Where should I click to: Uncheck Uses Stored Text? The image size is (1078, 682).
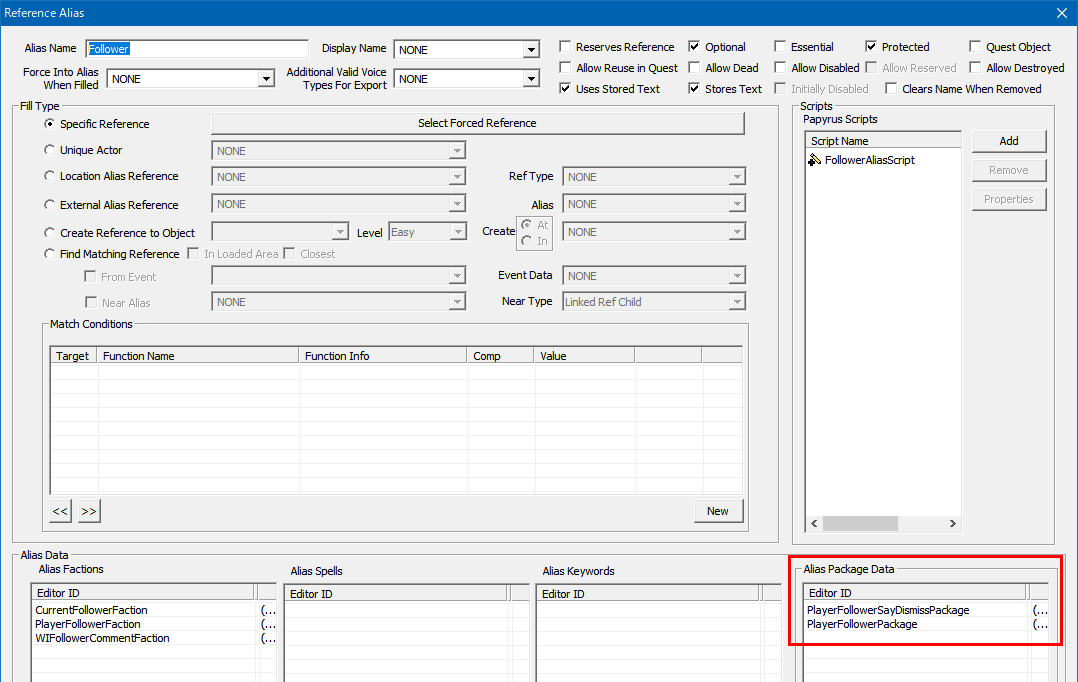tap(565, 88)
